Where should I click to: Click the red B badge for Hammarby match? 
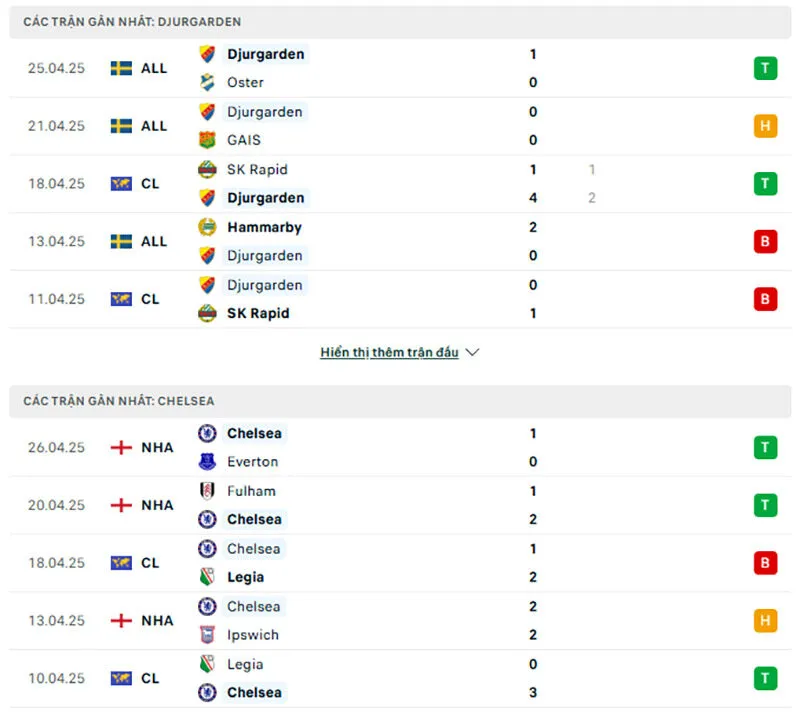point(765,241)
